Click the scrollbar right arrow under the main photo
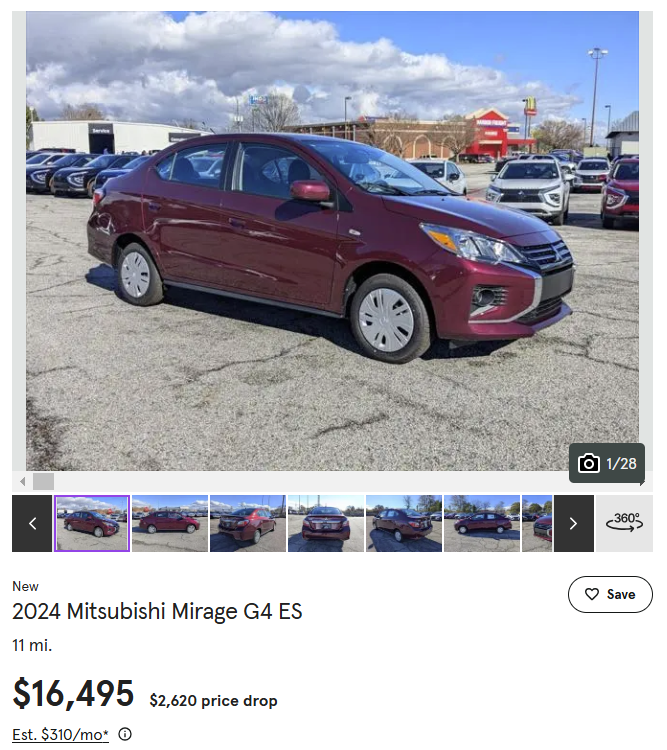 coord(642,482)
